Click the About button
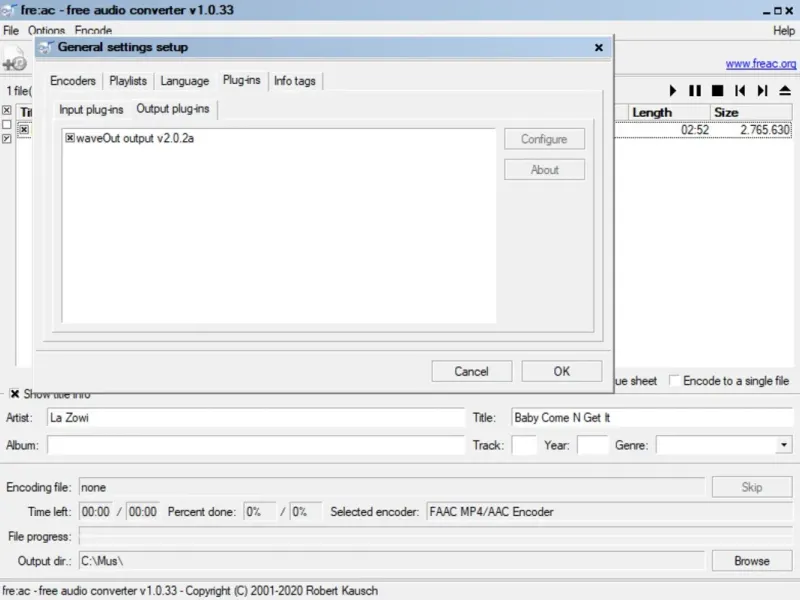 point(544,170)
